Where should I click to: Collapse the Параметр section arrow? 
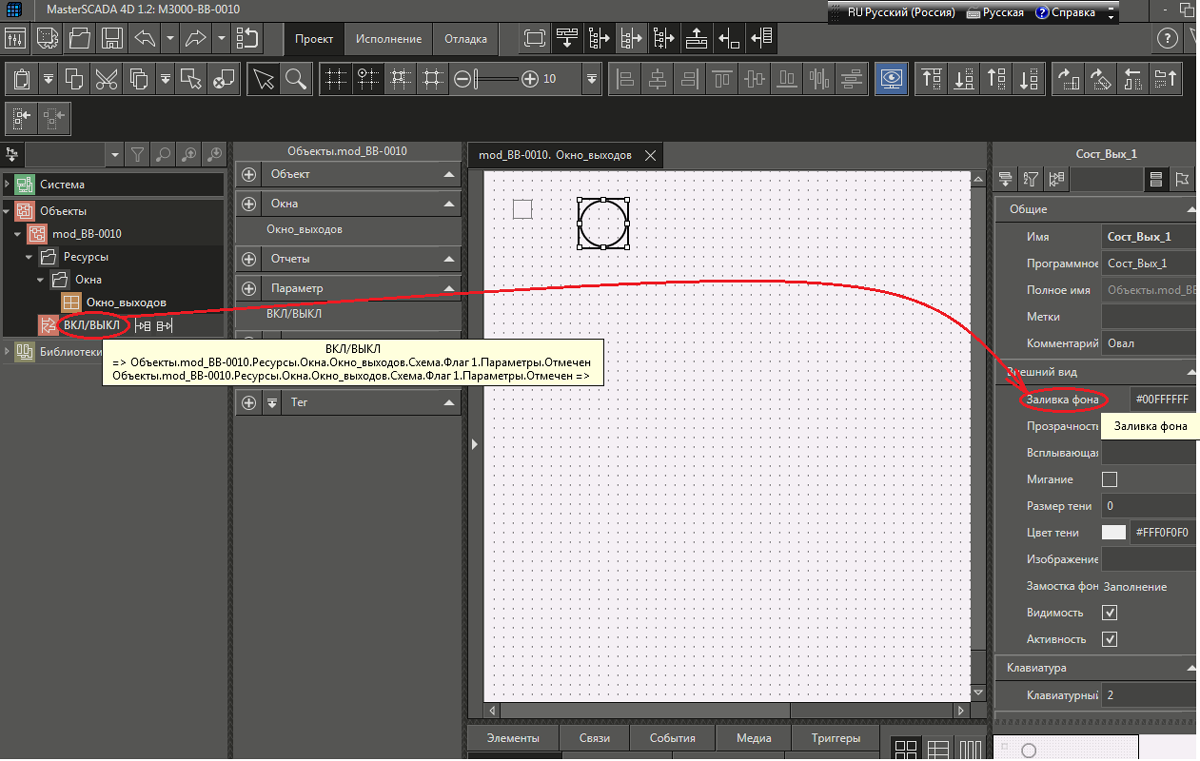click(x=449, y=288)
